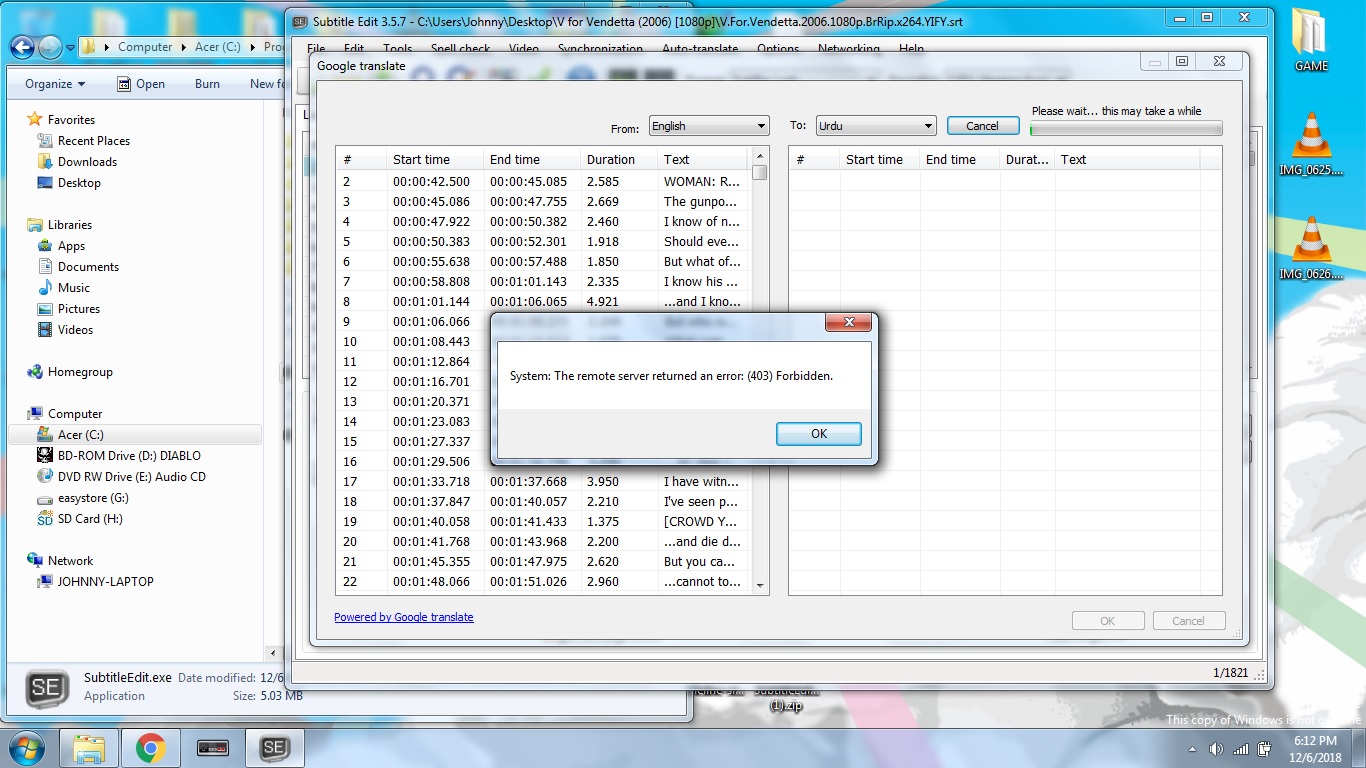Screen dimensions: 1366x768
Task: Show hidden tray icons arrow
Action: 1193,748
